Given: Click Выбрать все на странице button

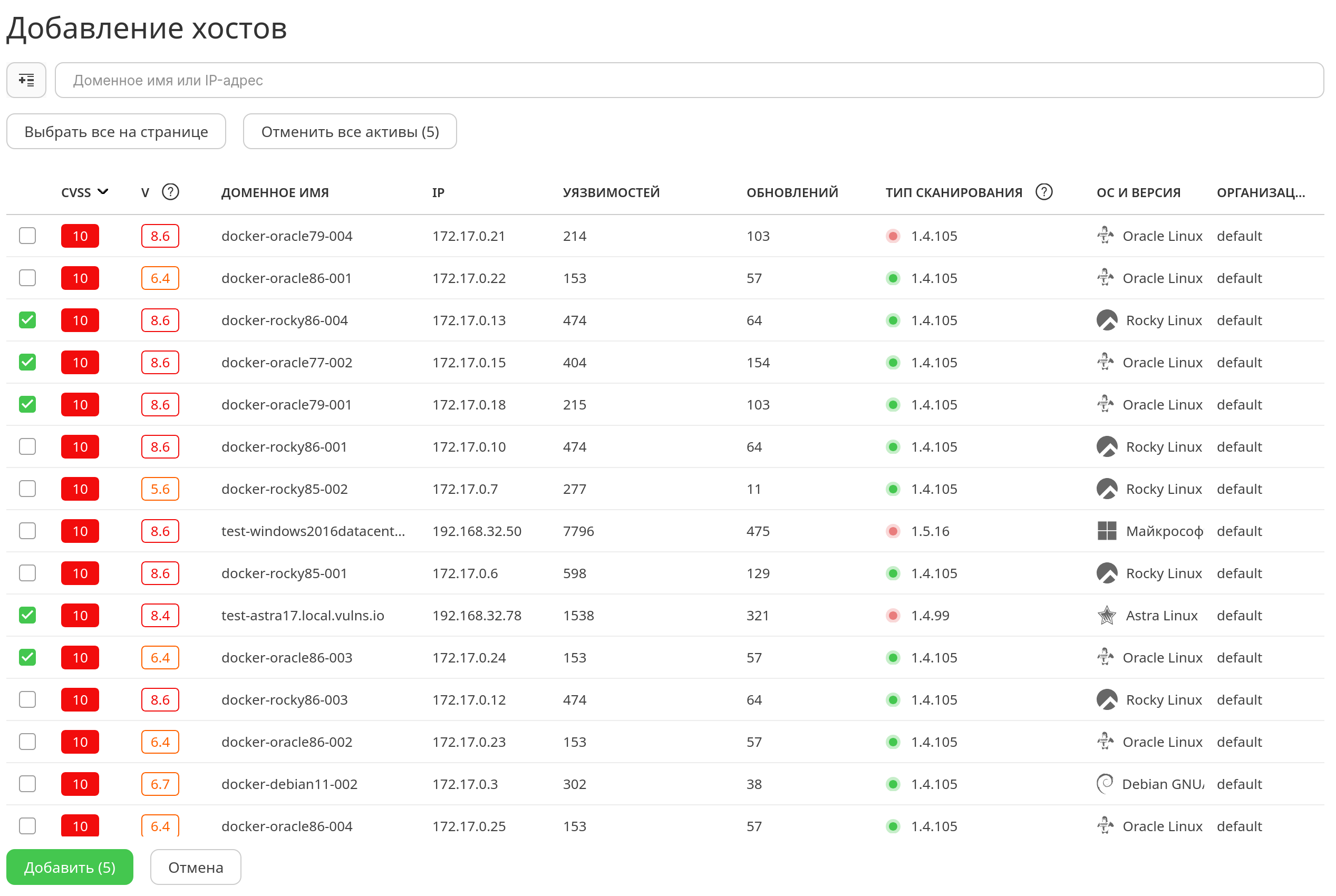Looking at the screenshot, I should click(x=116, y=131).
